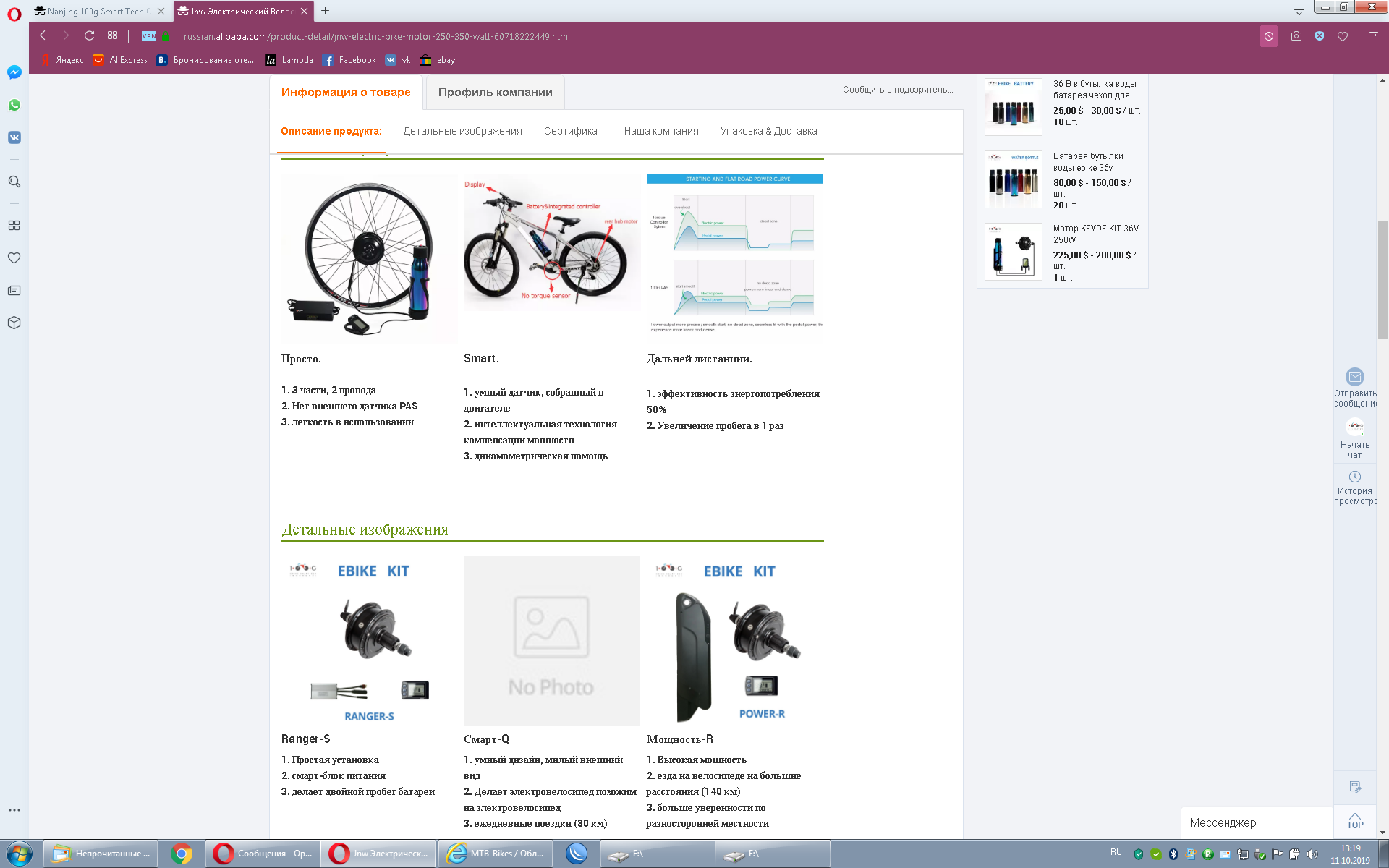
Task: Open Батарея бутылки воды ebike 36v item
Action: [x=1013, y=179]
